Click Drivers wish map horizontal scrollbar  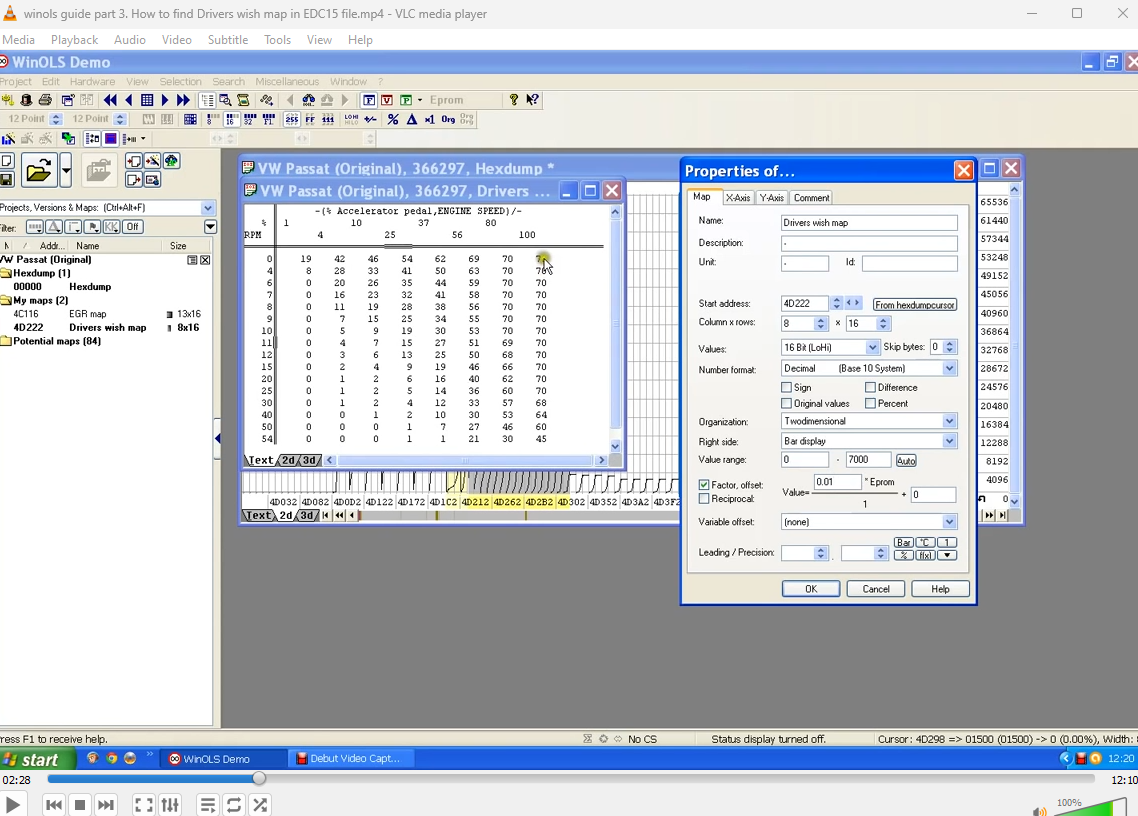point(465,460)
